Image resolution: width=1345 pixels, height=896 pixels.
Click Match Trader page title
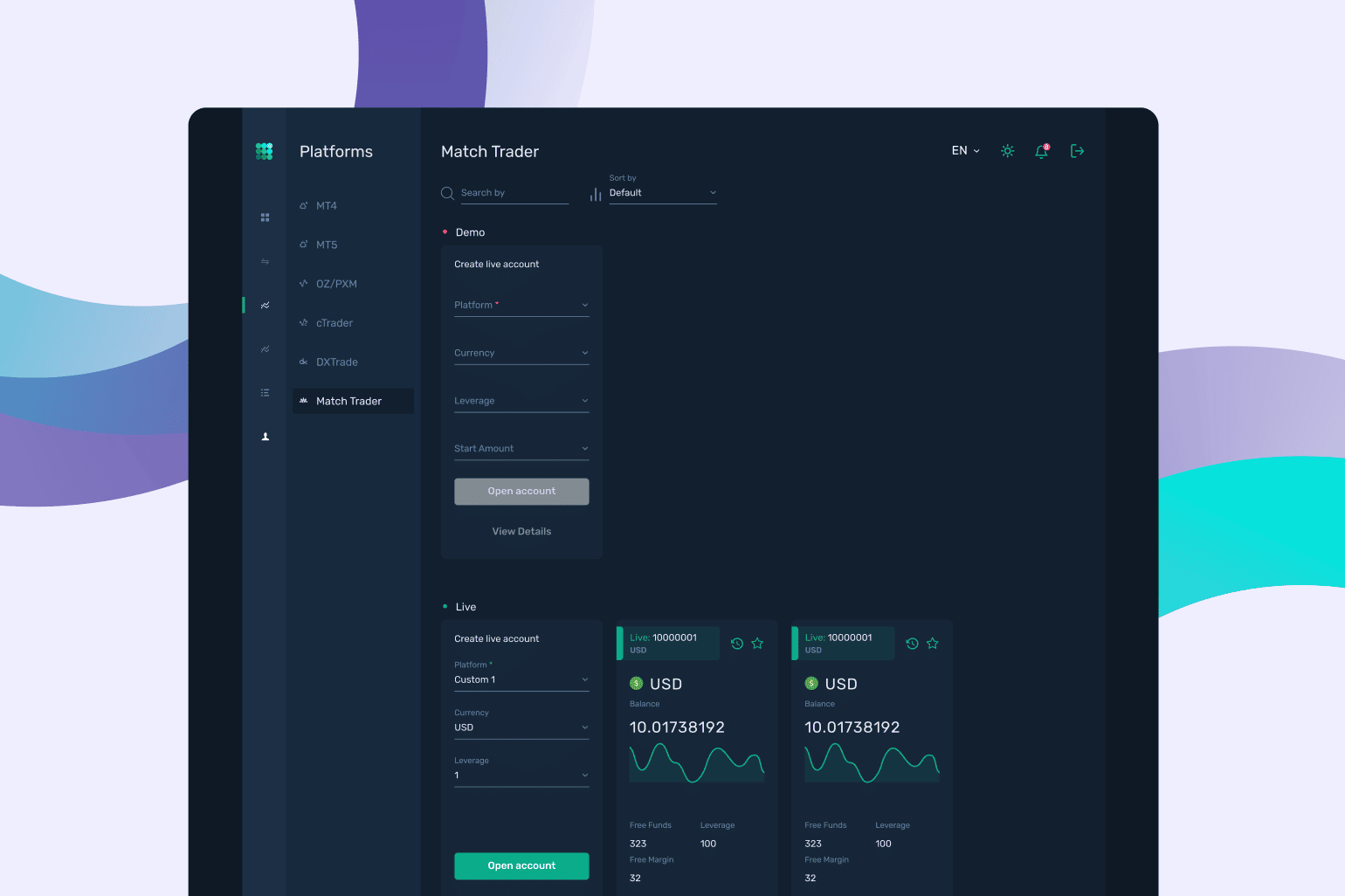click(490, 151)
